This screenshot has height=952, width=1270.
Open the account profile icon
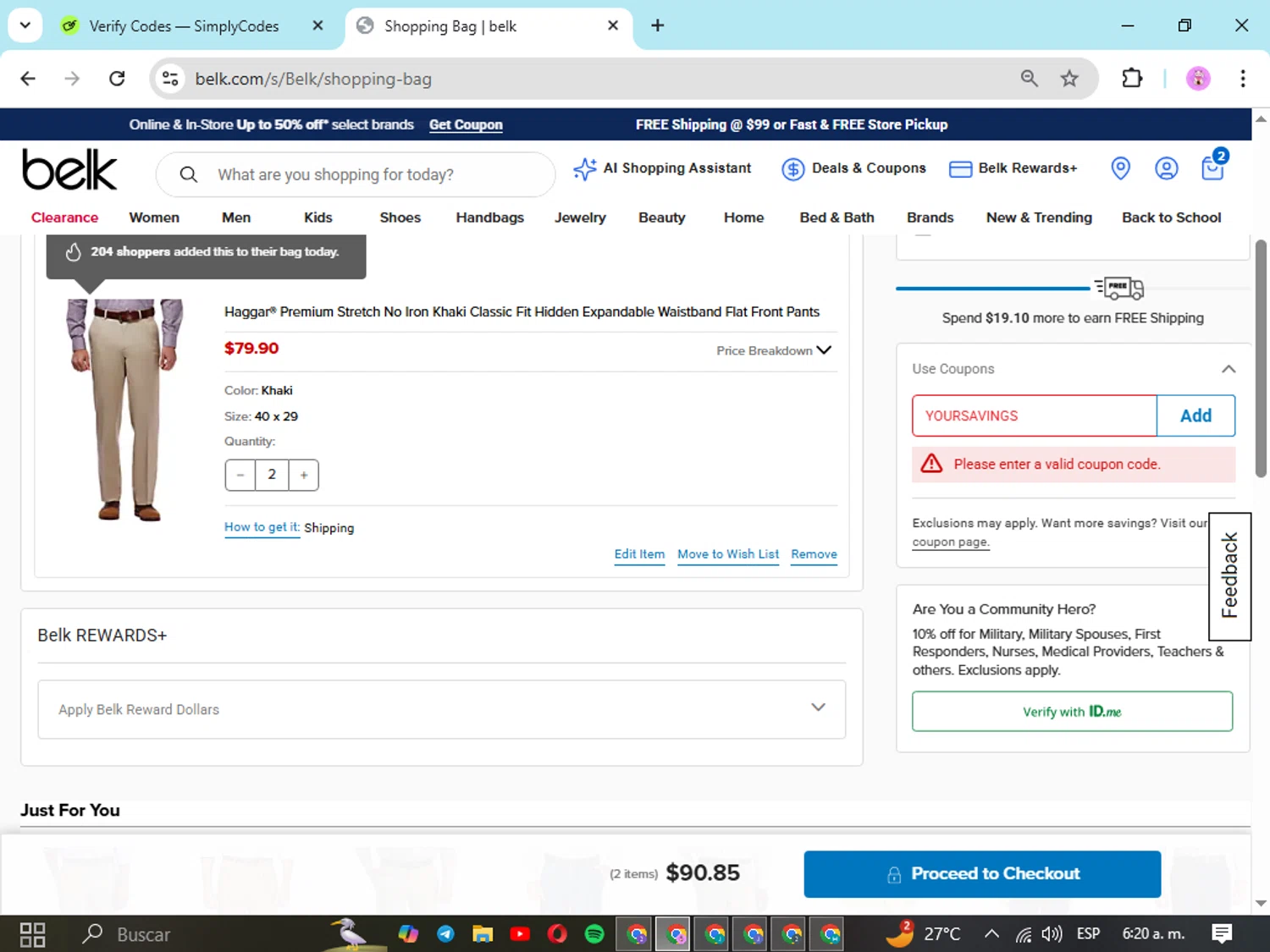(1166, 168)
